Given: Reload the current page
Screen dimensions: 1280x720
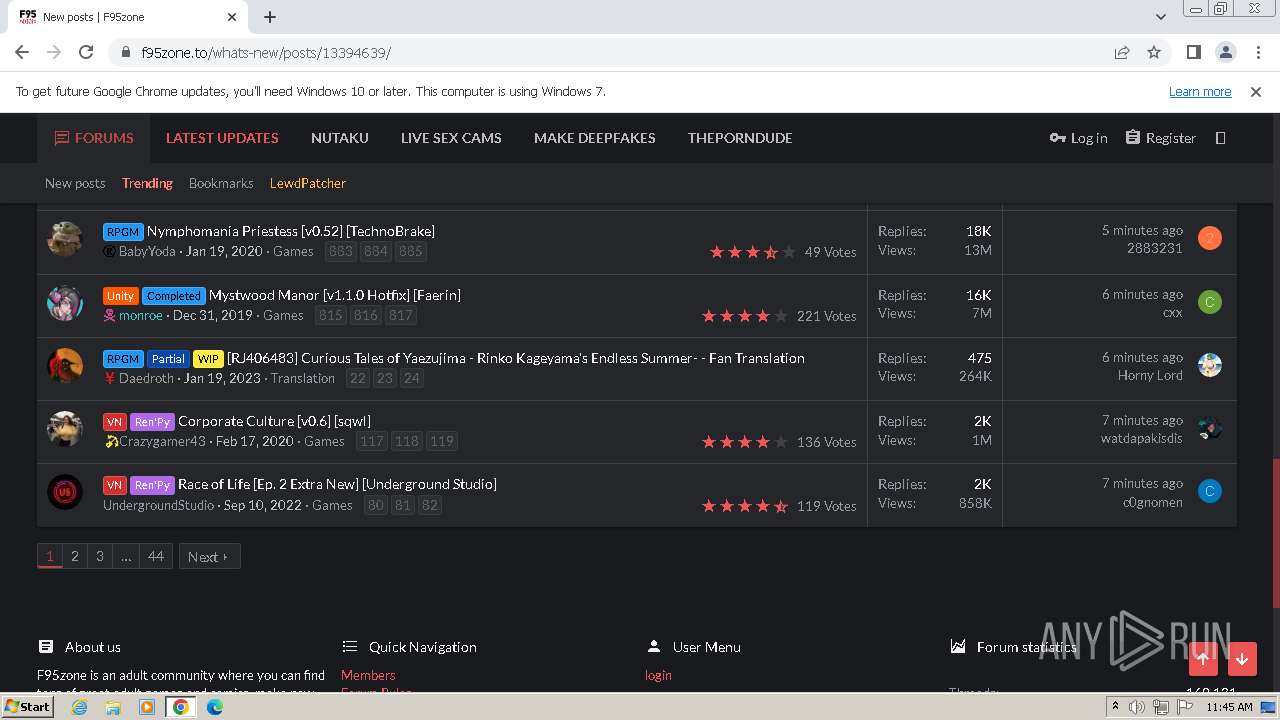Looking at the screenshot, I should 86,52.
